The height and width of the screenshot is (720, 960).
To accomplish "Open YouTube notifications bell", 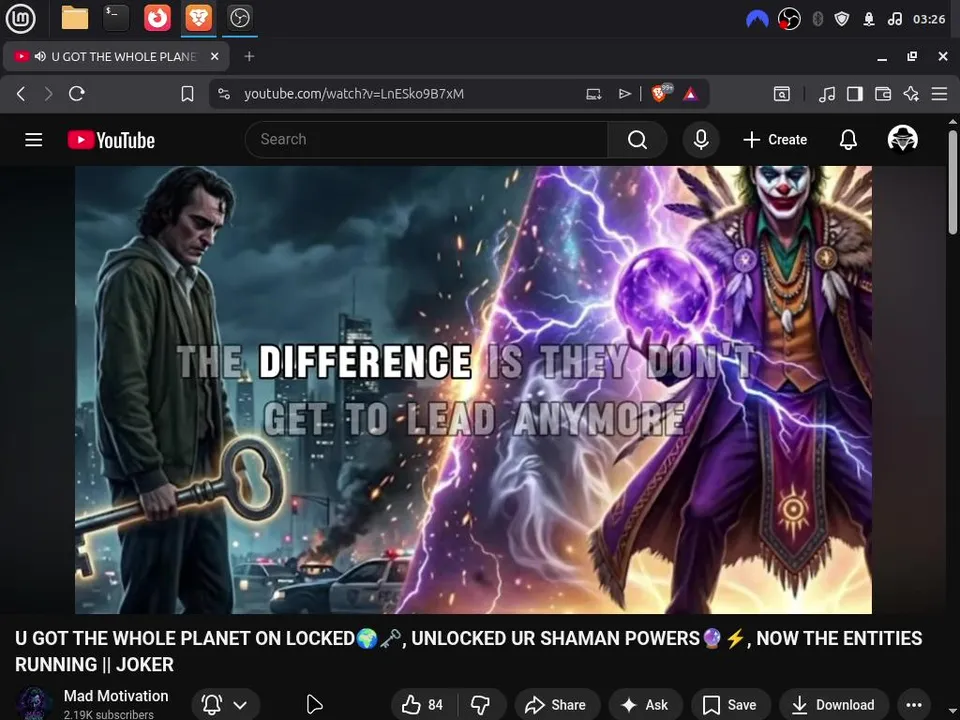I will tap(848, 140).
